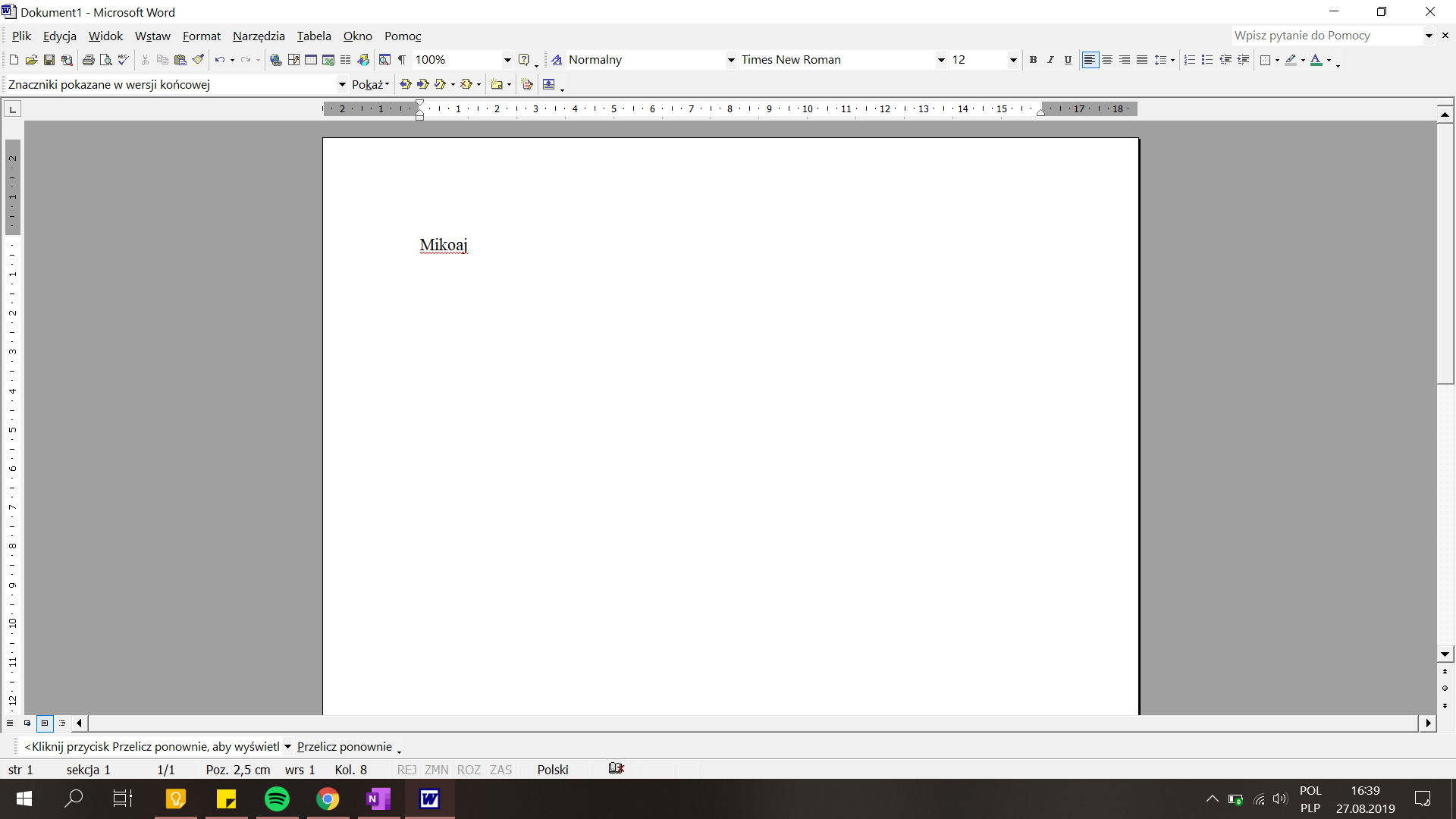Viewport: 1456px width, 819px height.
Task: Toggle the show paragraph marks button
Action: point(402,60)
